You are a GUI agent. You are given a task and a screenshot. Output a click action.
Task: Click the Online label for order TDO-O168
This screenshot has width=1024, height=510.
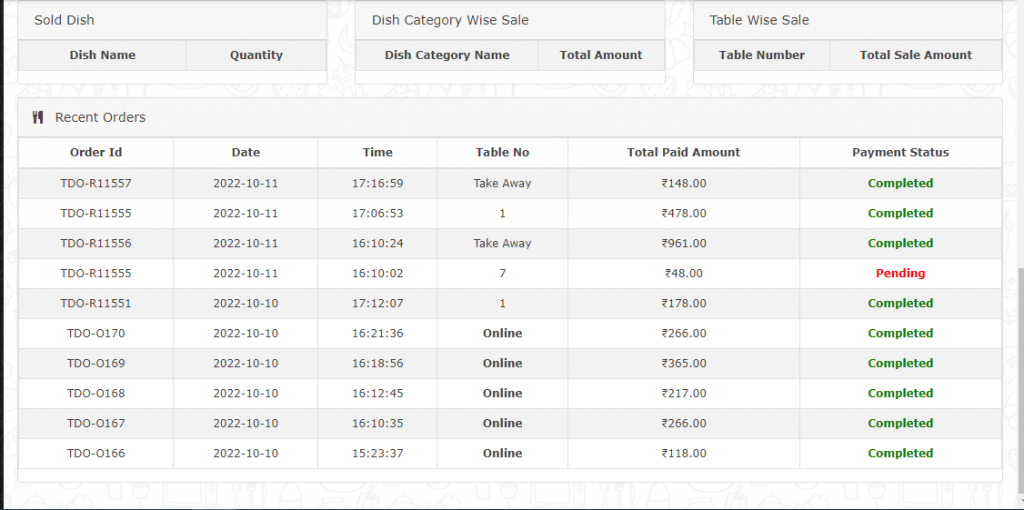click(x=502, y=393)
